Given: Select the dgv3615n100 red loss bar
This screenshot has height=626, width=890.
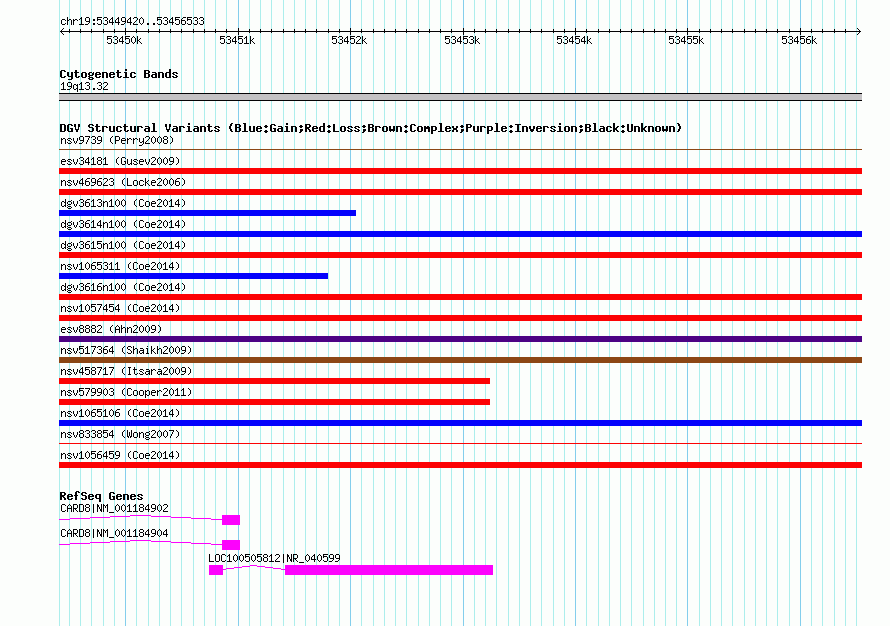Looking at the screenshot, I should 460,255.
